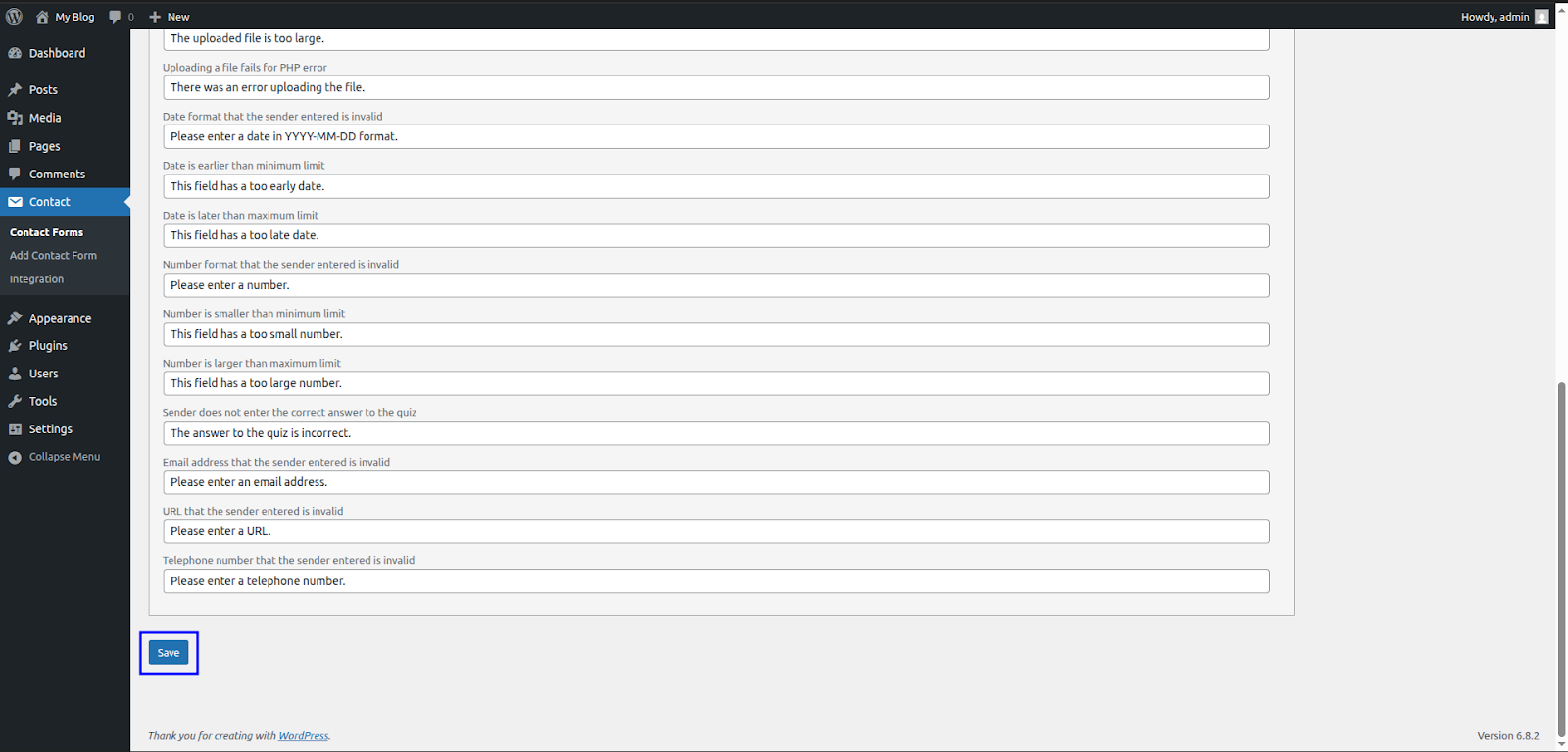Click the quiz incorrect answer message field
This screenshot has width=1568, height=752.
715,433
